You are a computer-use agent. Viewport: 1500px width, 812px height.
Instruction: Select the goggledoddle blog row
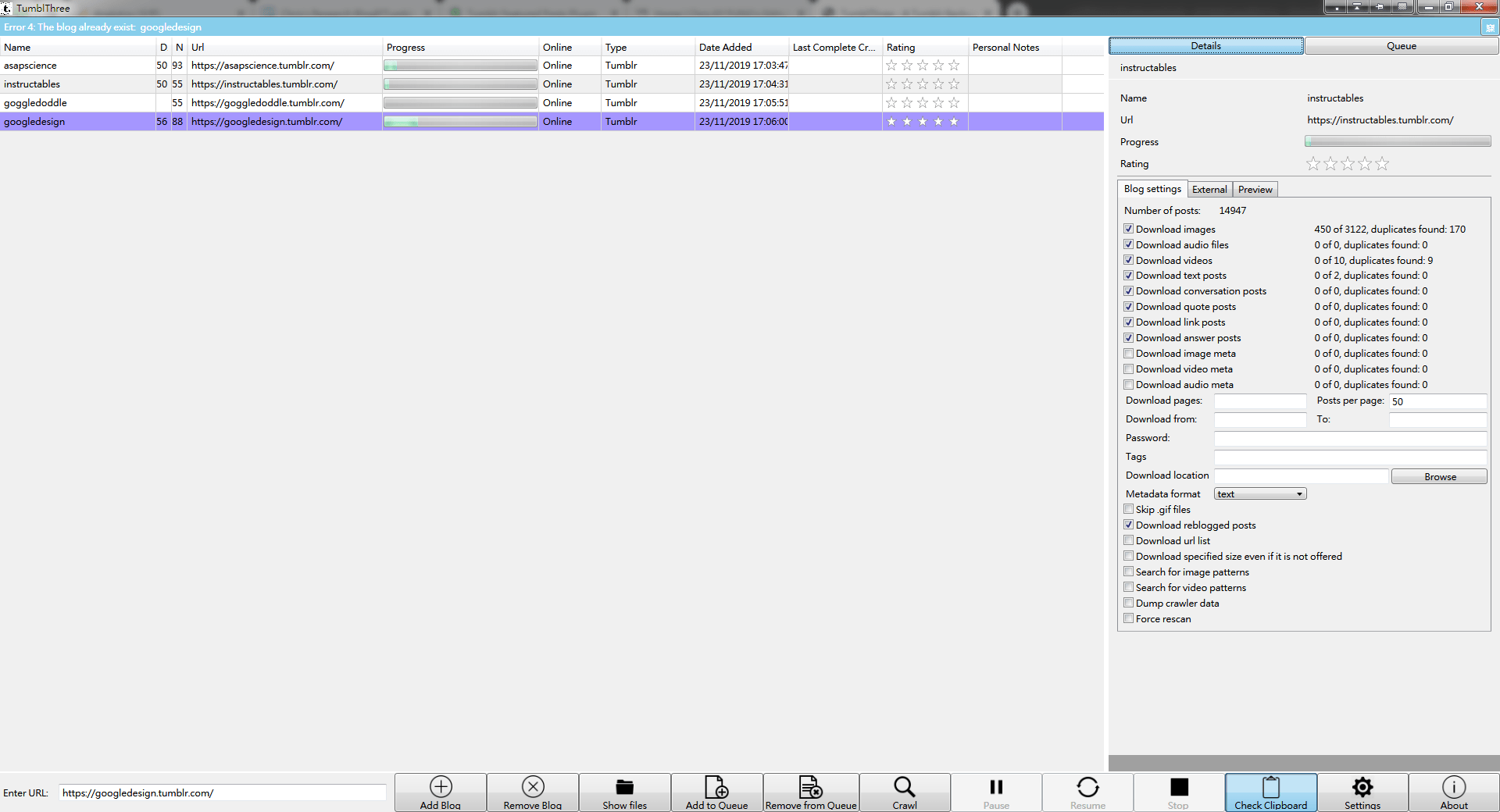552,103
